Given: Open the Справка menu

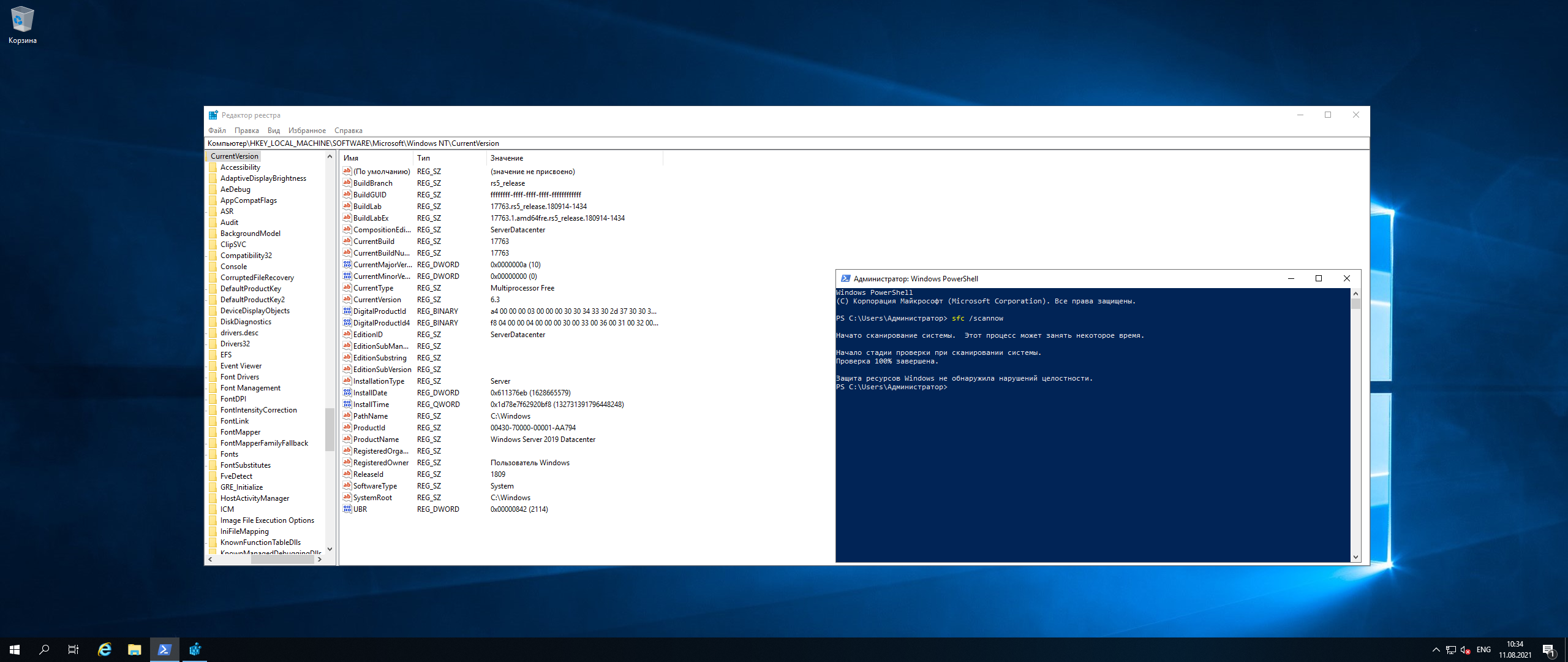Looking at the screenshot, I should point(349,131).
